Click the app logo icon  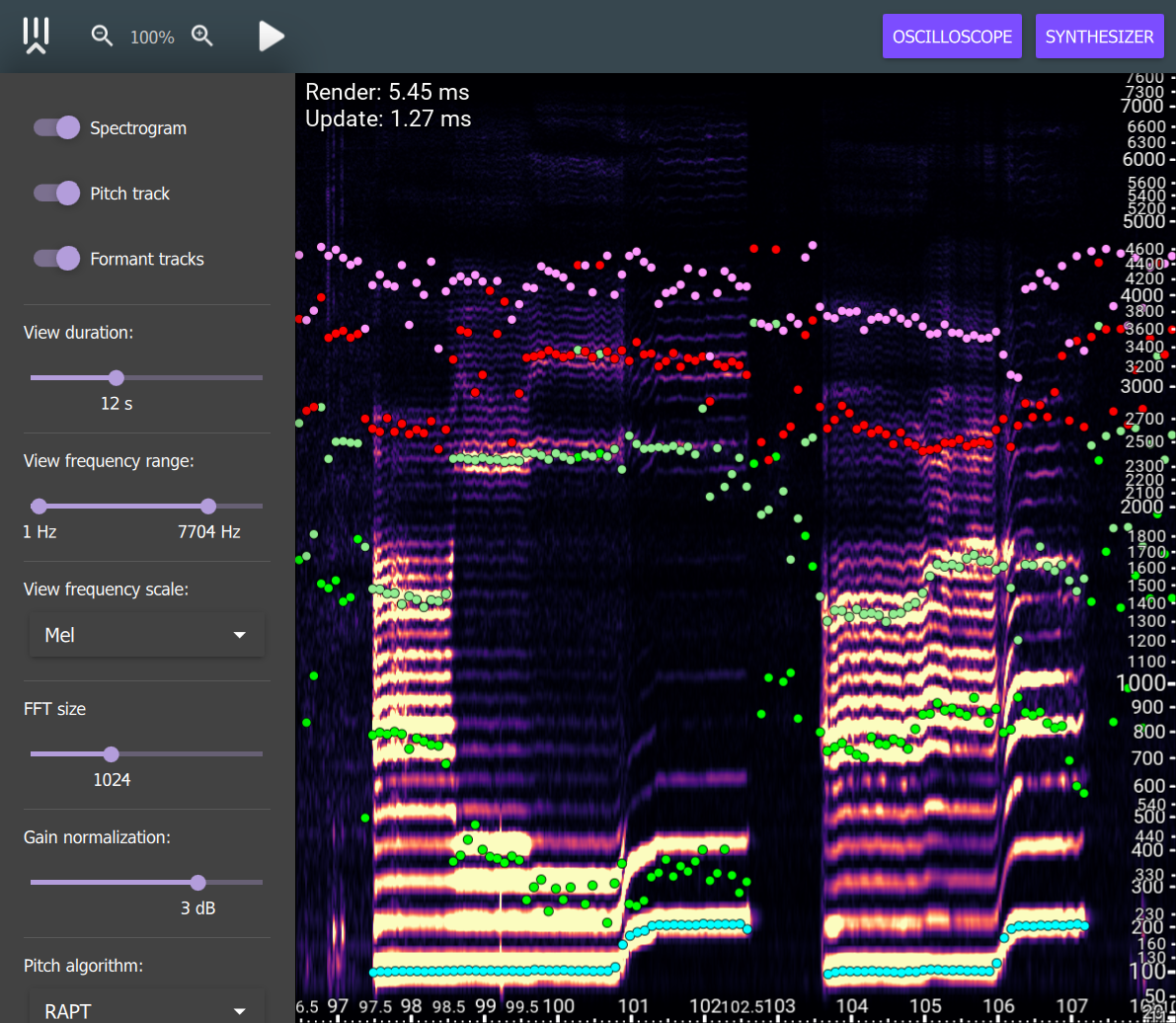click(x=37, y=37)
